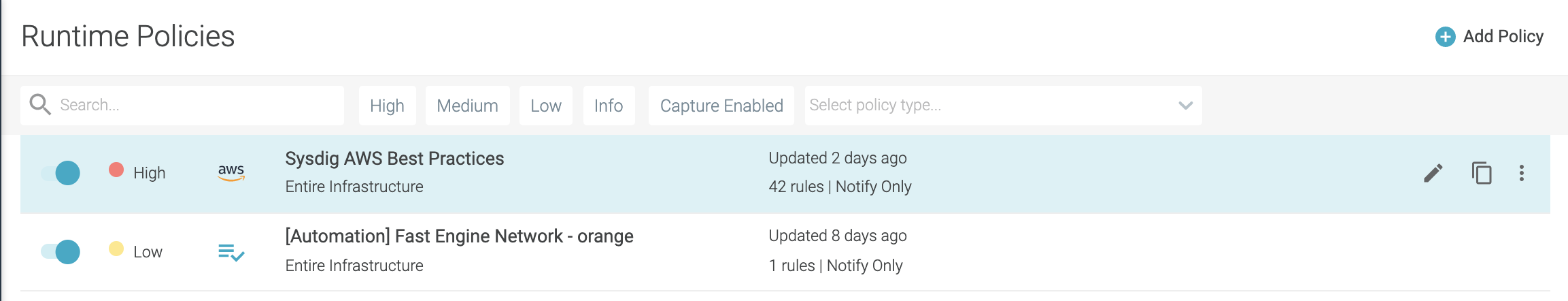1568x301 pixels.
Task: Disable the Sysdig AWS Best Practices toggle
Action: [x=61, y=173]
